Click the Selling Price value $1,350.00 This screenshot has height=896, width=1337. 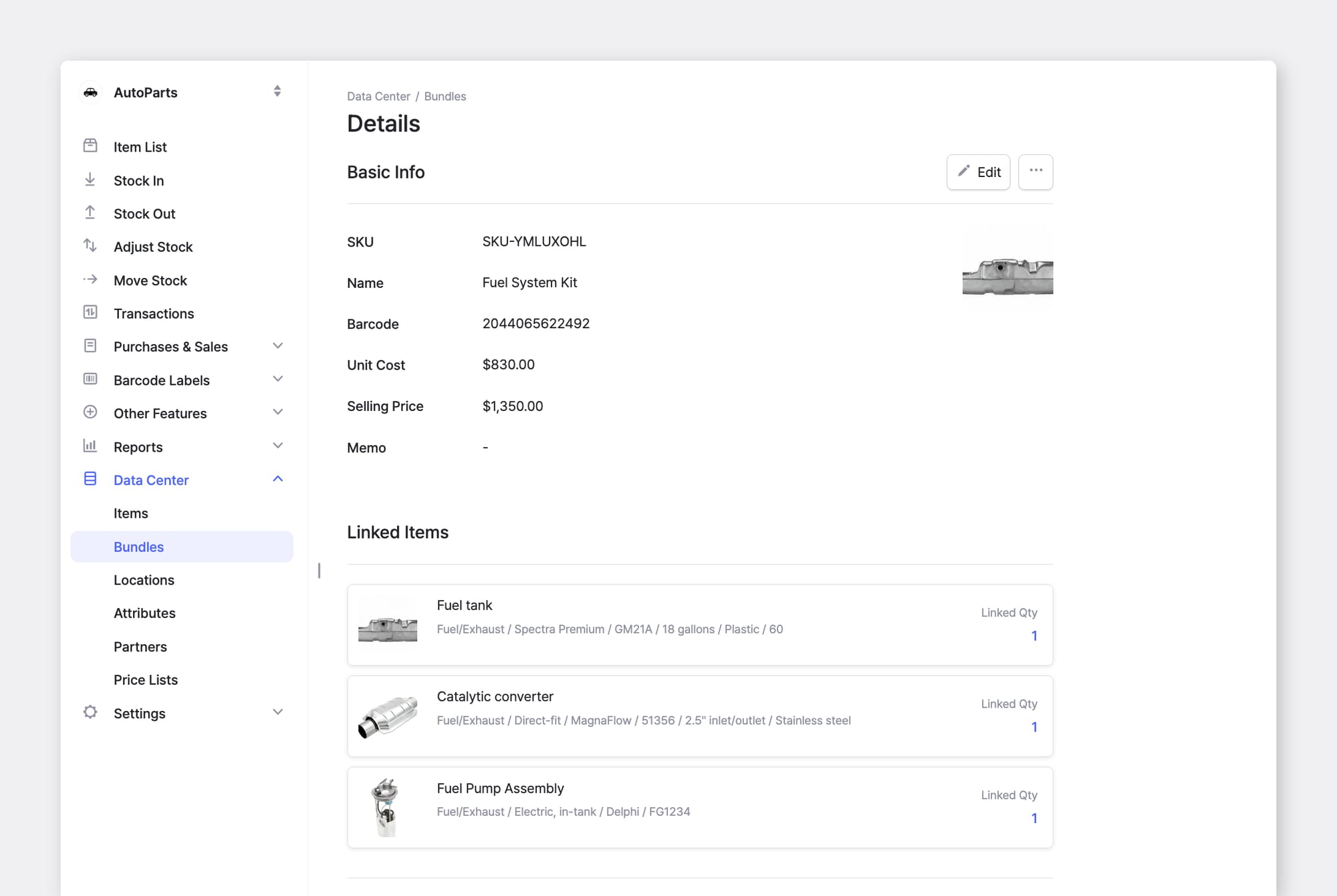[513, 406]
